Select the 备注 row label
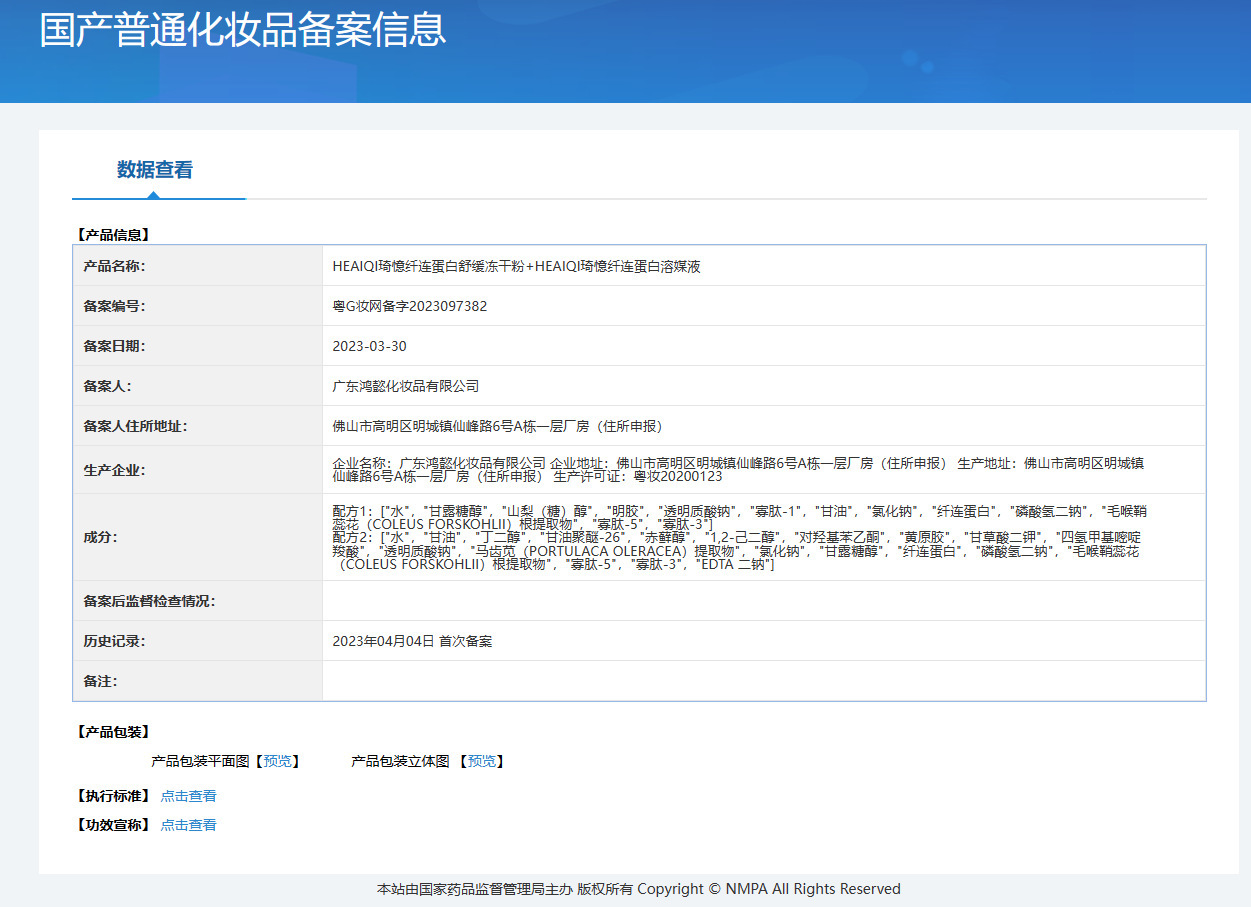 100,681
